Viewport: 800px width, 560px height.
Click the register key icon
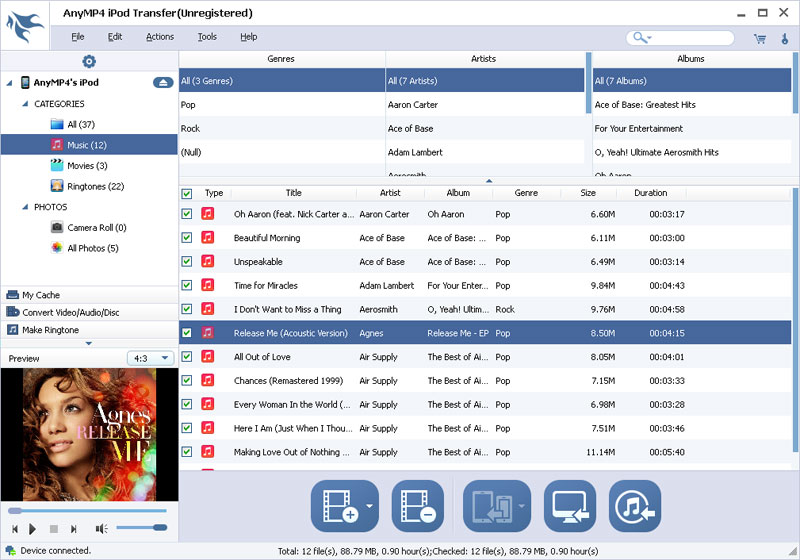(x=785, y=38)
